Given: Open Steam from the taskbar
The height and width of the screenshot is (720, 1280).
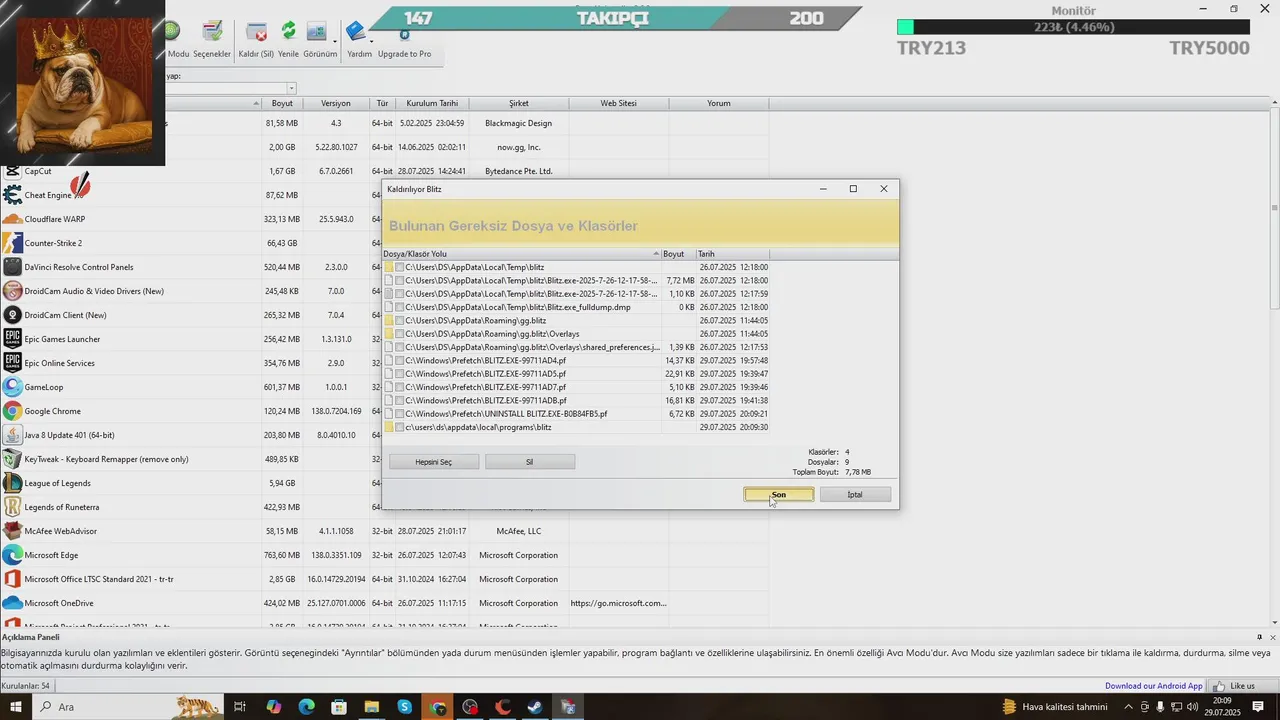Looking at the screenshot, I should pos(535,707).
